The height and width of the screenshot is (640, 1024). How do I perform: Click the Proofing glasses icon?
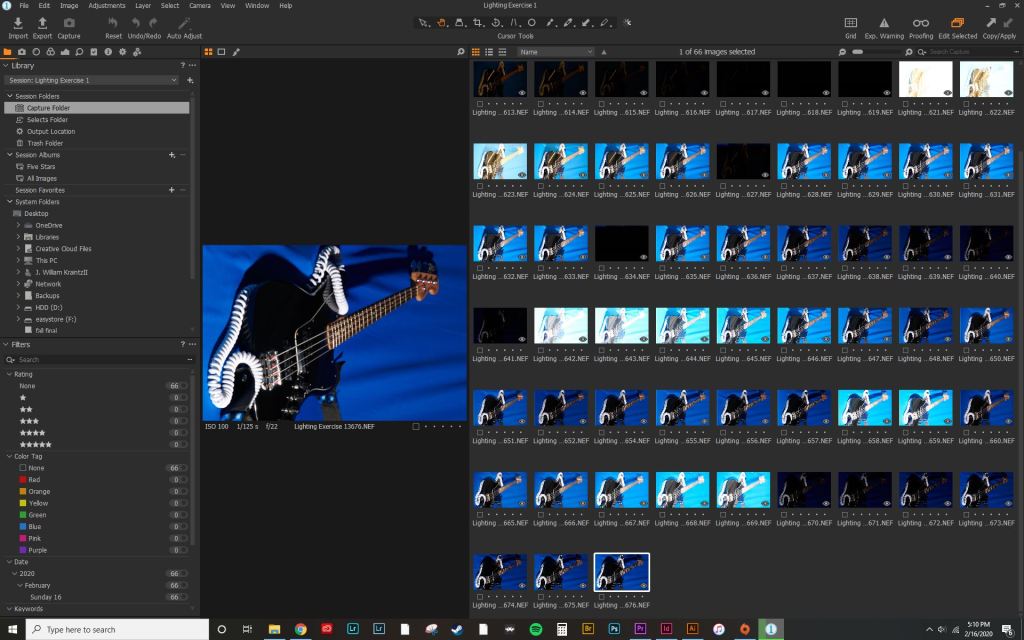920,23
